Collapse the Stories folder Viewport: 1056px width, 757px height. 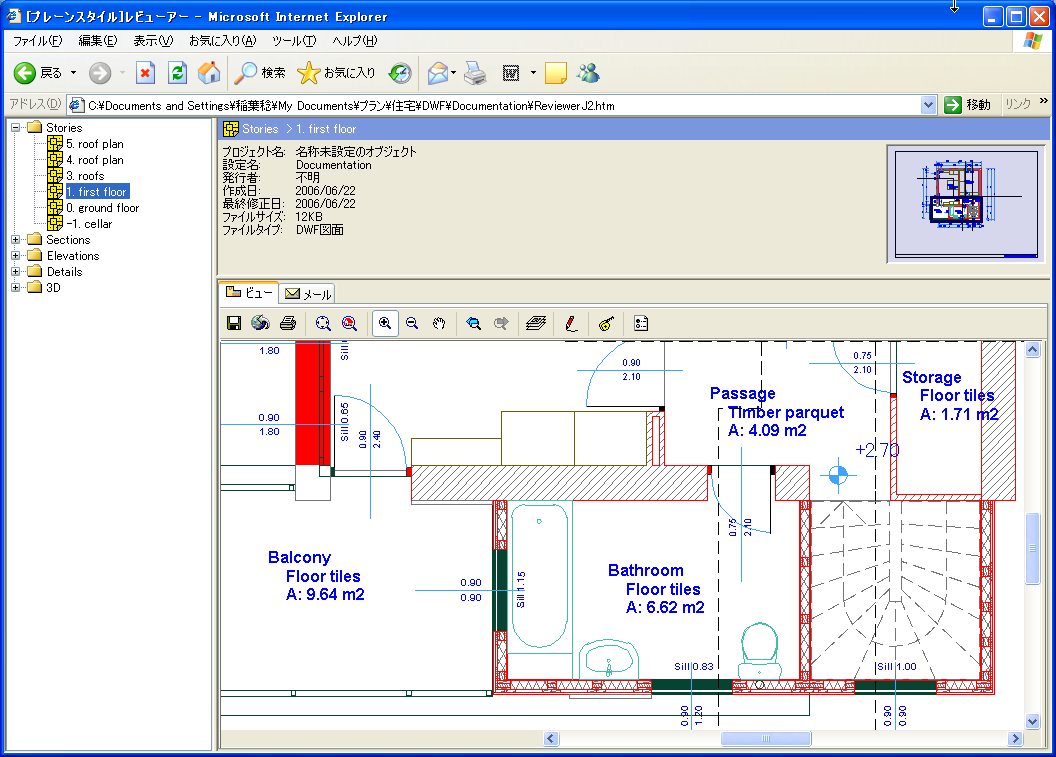coord(16,128)
